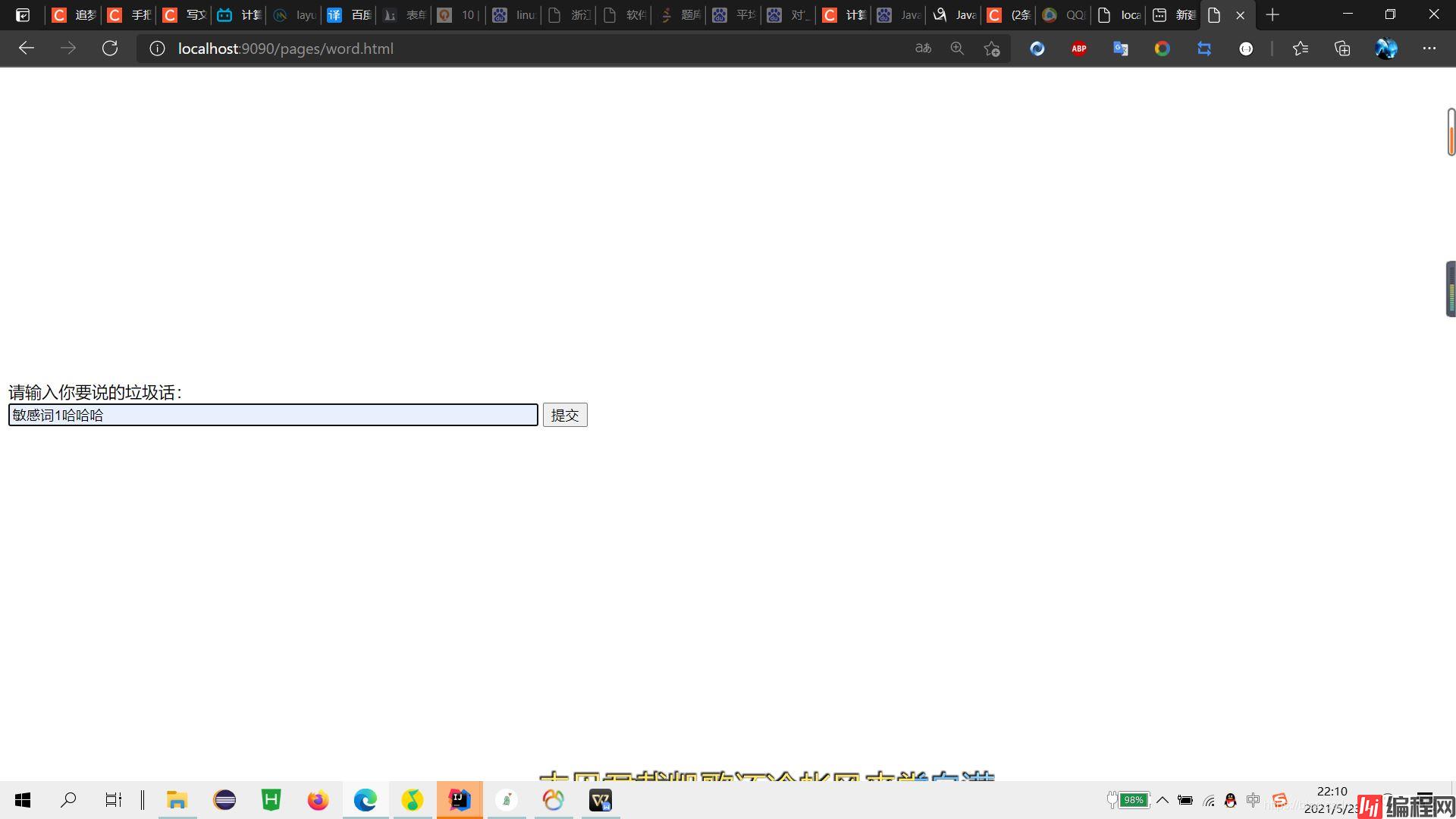Screen dimensions: 1456x819
Task: Close the current active tab
Action: [x=1241, y=15]
